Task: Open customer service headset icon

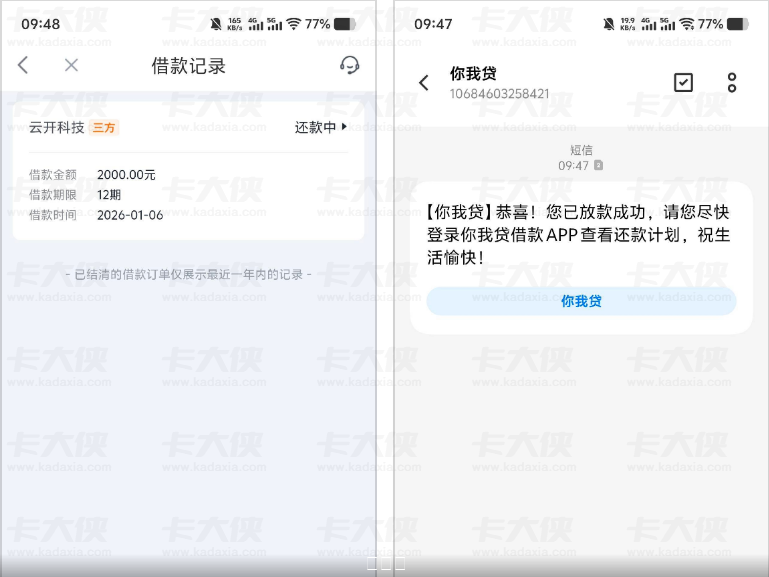Action: point(350,65)
